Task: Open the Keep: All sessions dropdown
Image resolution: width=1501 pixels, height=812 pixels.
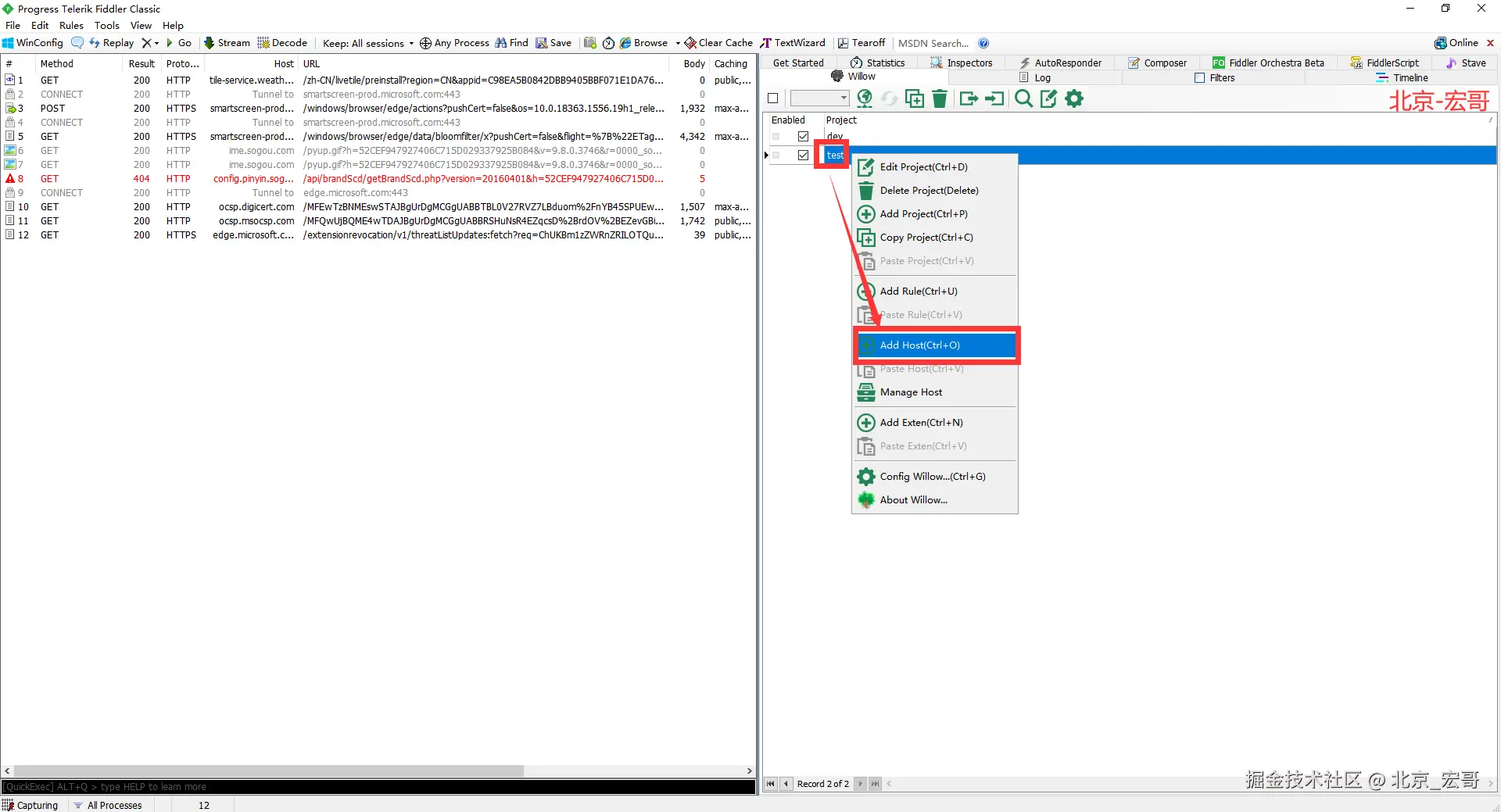Action: tap(367, 43)
